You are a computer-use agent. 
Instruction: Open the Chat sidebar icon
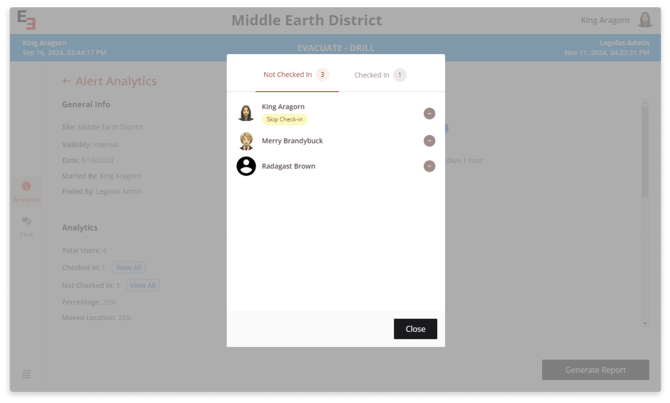tap(27, 225)
